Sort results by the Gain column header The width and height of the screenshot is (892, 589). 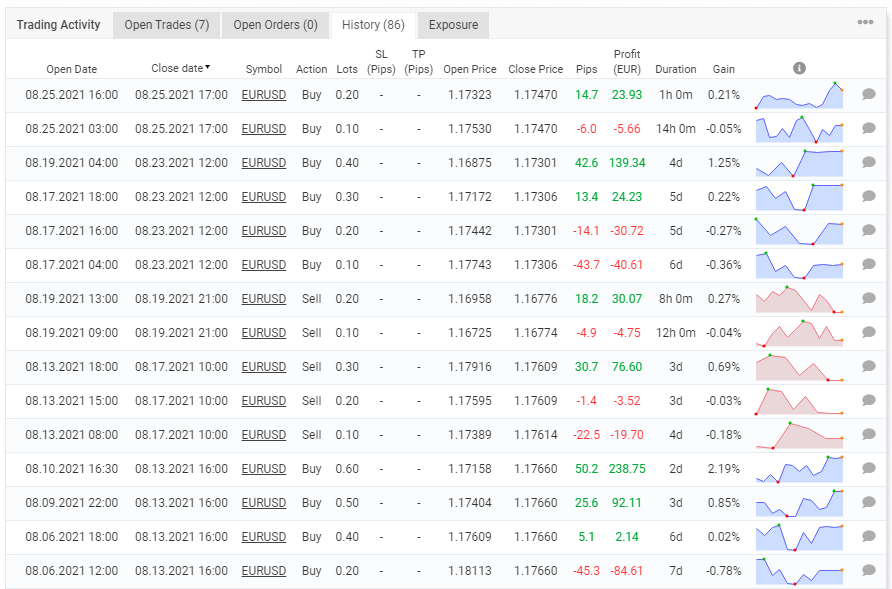pyautogui.click(x=723, y=69)
